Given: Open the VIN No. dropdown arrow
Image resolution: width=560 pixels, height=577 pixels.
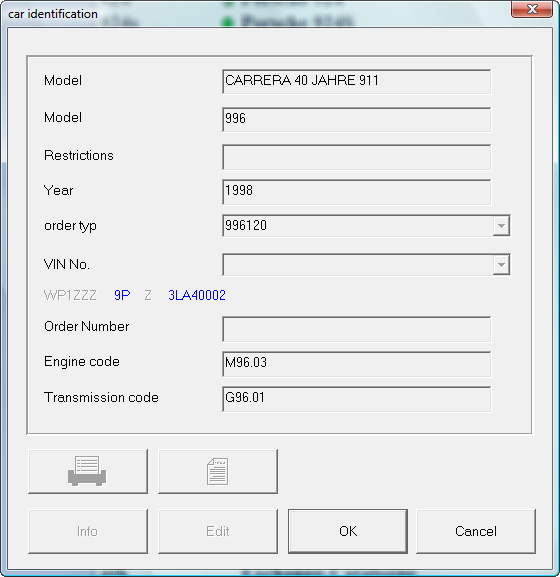Looking at the screenshot, I should point(501,265).
